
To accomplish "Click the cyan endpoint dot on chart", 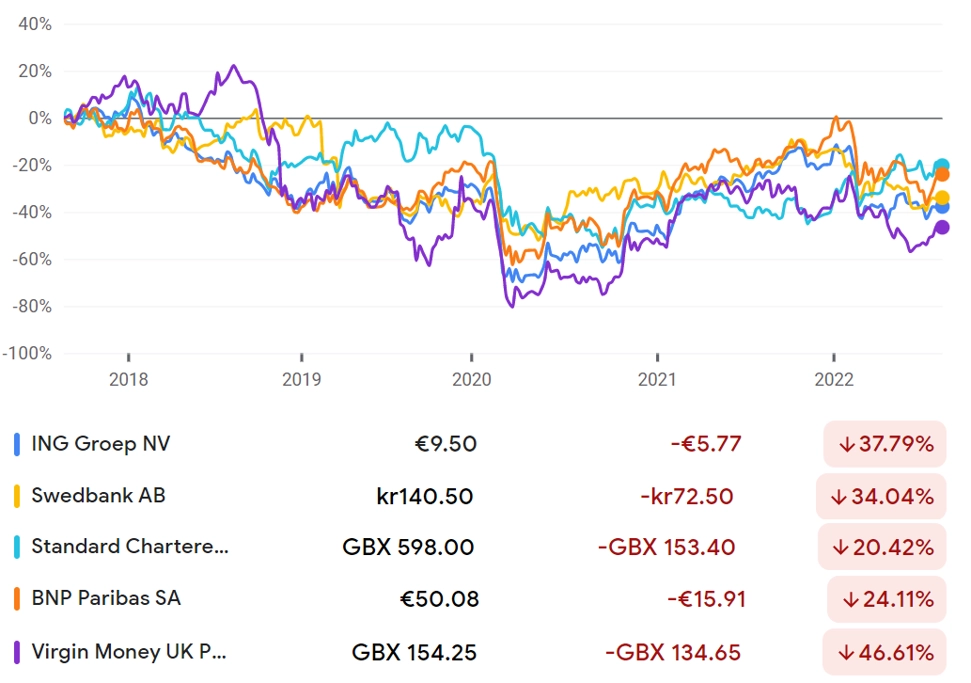I will click(x=941, y=165).
